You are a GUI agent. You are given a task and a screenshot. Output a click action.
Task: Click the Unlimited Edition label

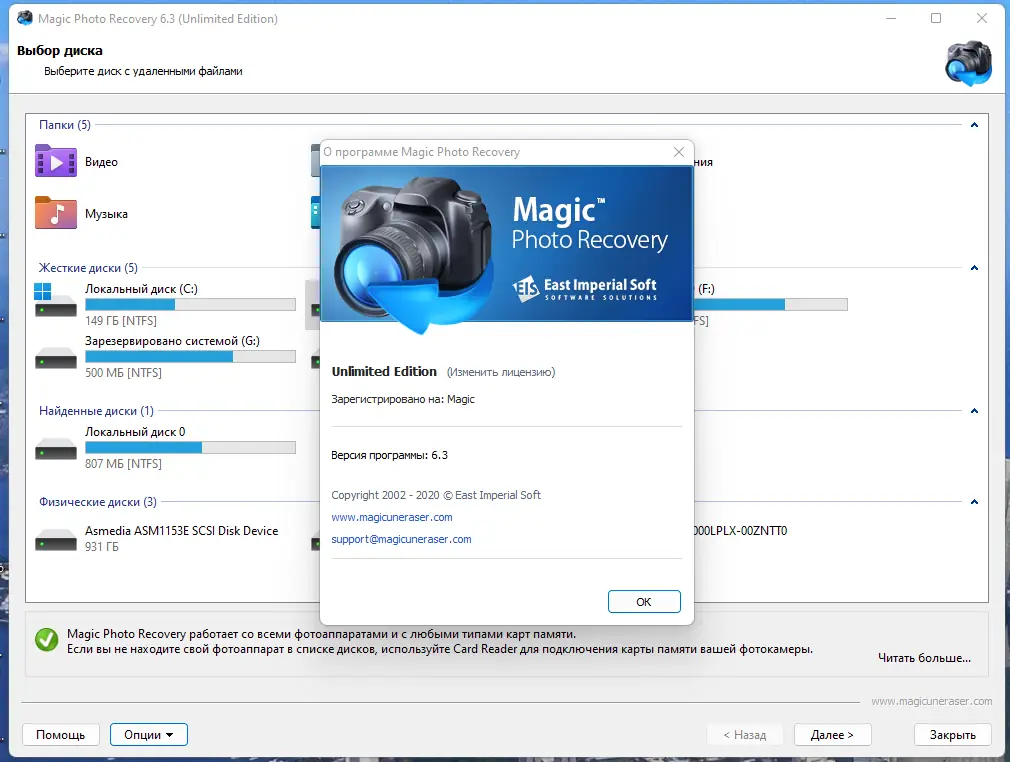384,371
